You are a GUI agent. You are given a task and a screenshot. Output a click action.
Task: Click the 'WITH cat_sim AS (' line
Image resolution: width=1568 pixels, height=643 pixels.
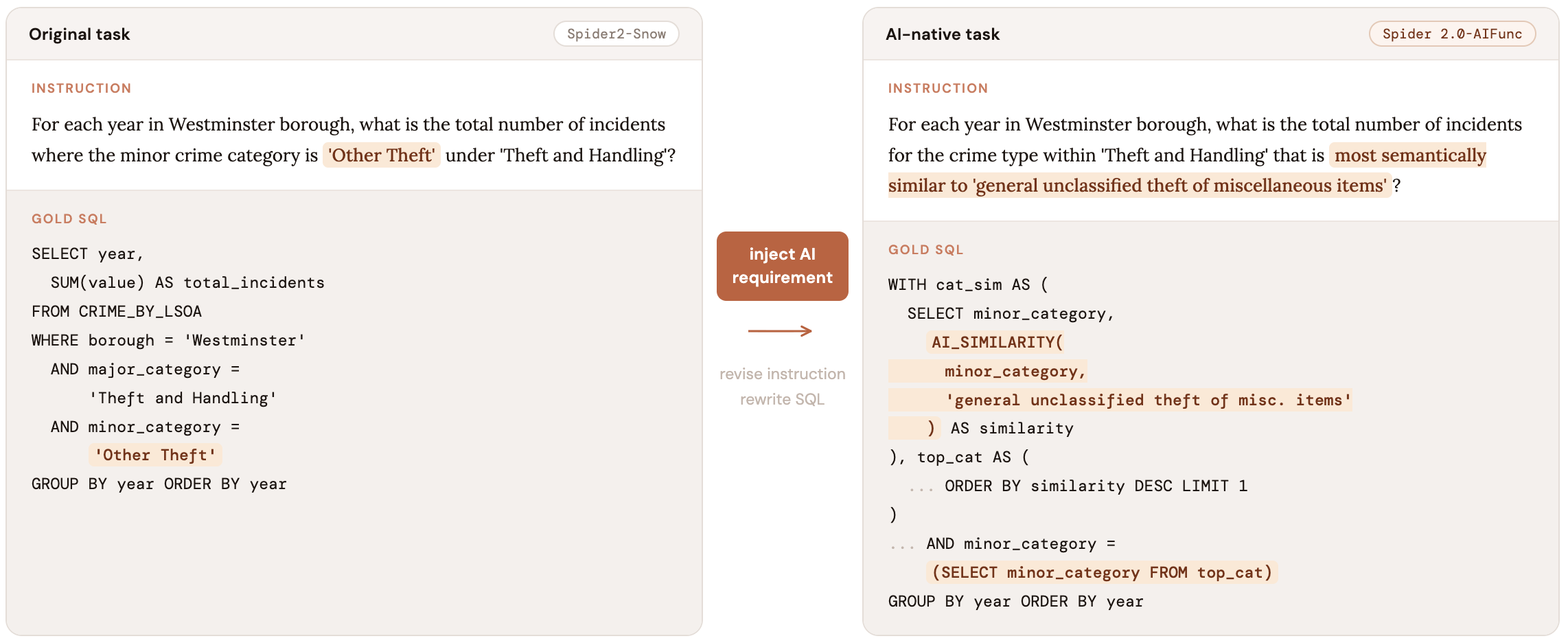(969, 285)
